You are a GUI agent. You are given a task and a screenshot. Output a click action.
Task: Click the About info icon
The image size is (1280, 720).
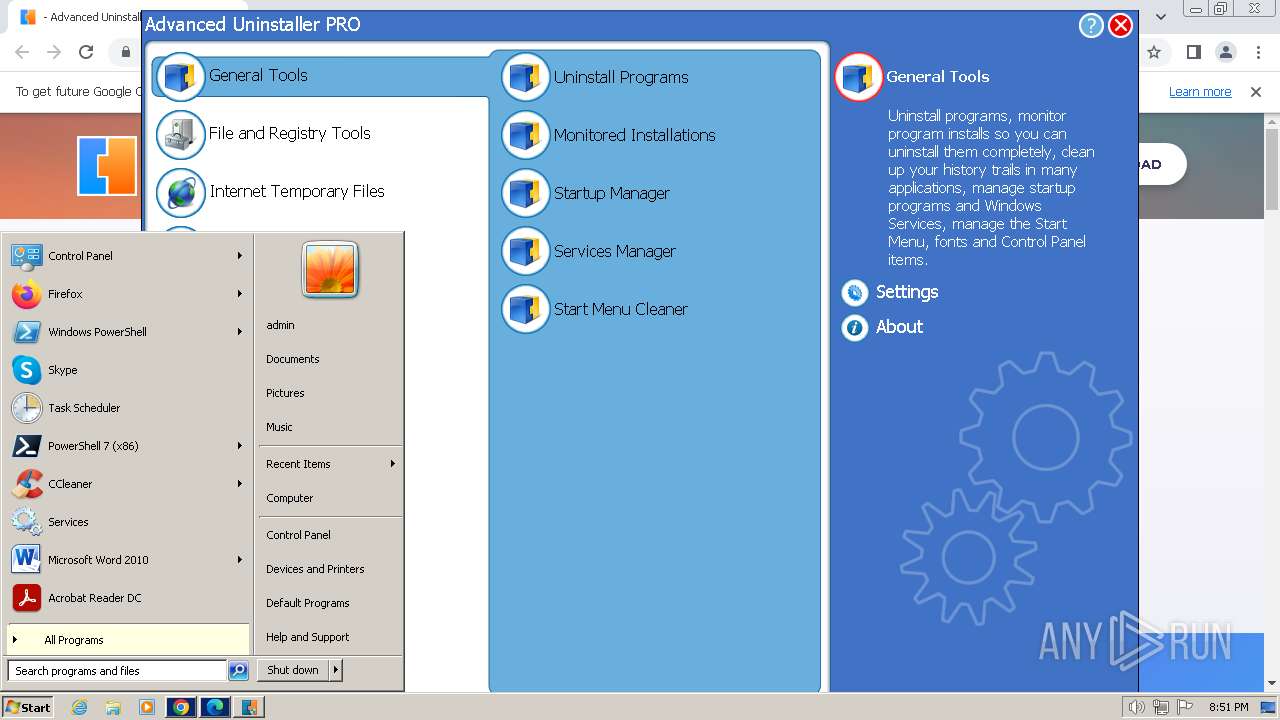(x=855, y=327)
